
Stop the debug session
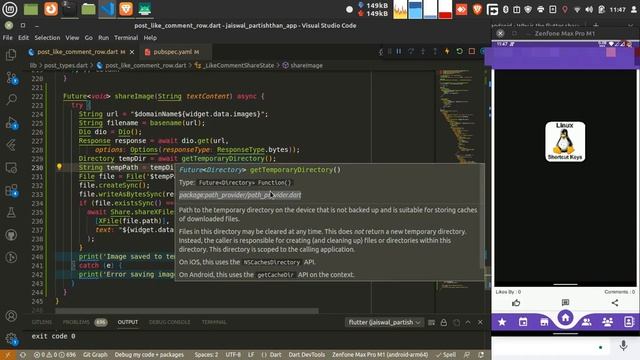[472, 51]
